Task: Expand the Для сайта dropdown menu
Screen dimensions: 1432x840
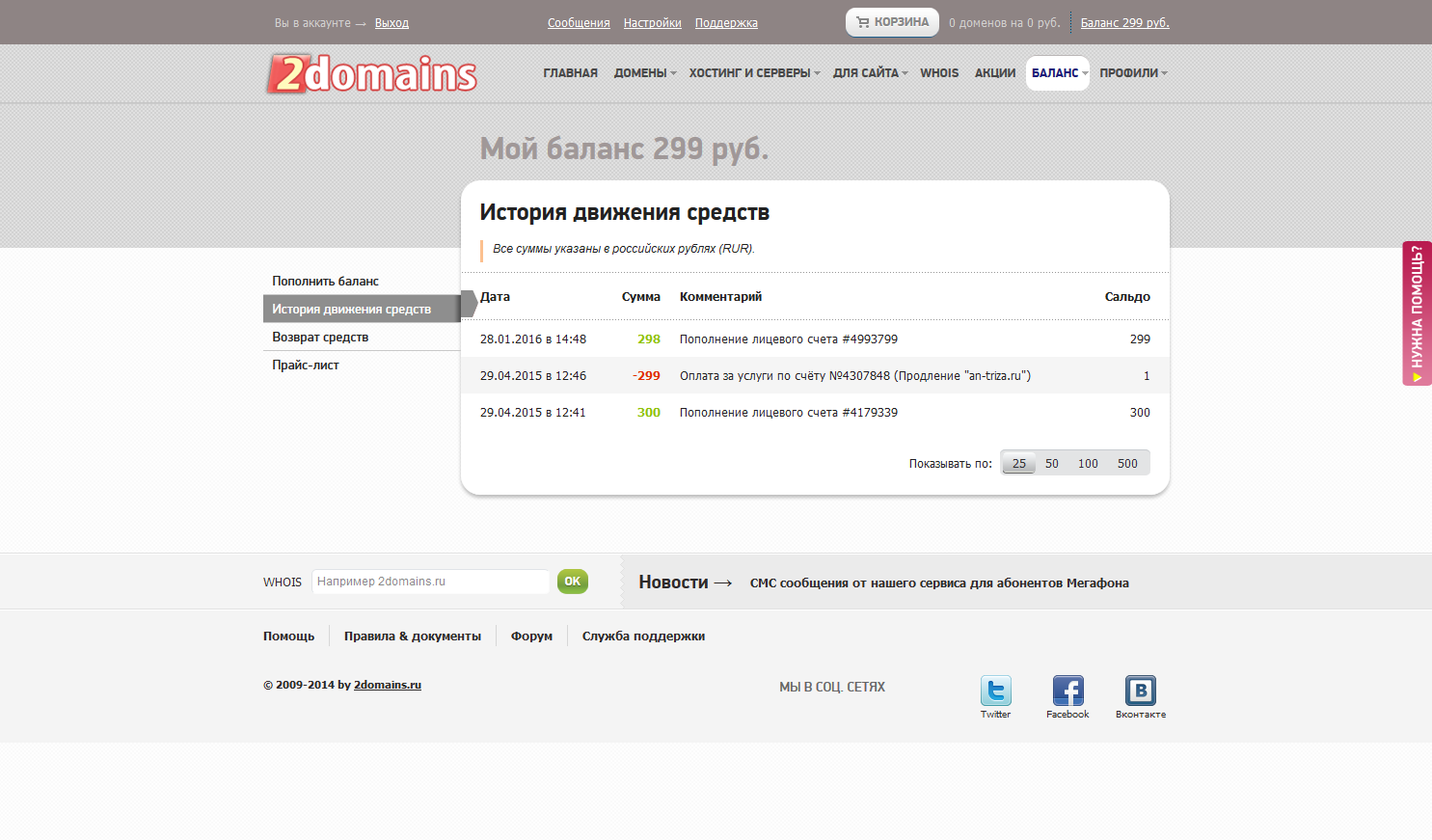Action: point(871,73)
